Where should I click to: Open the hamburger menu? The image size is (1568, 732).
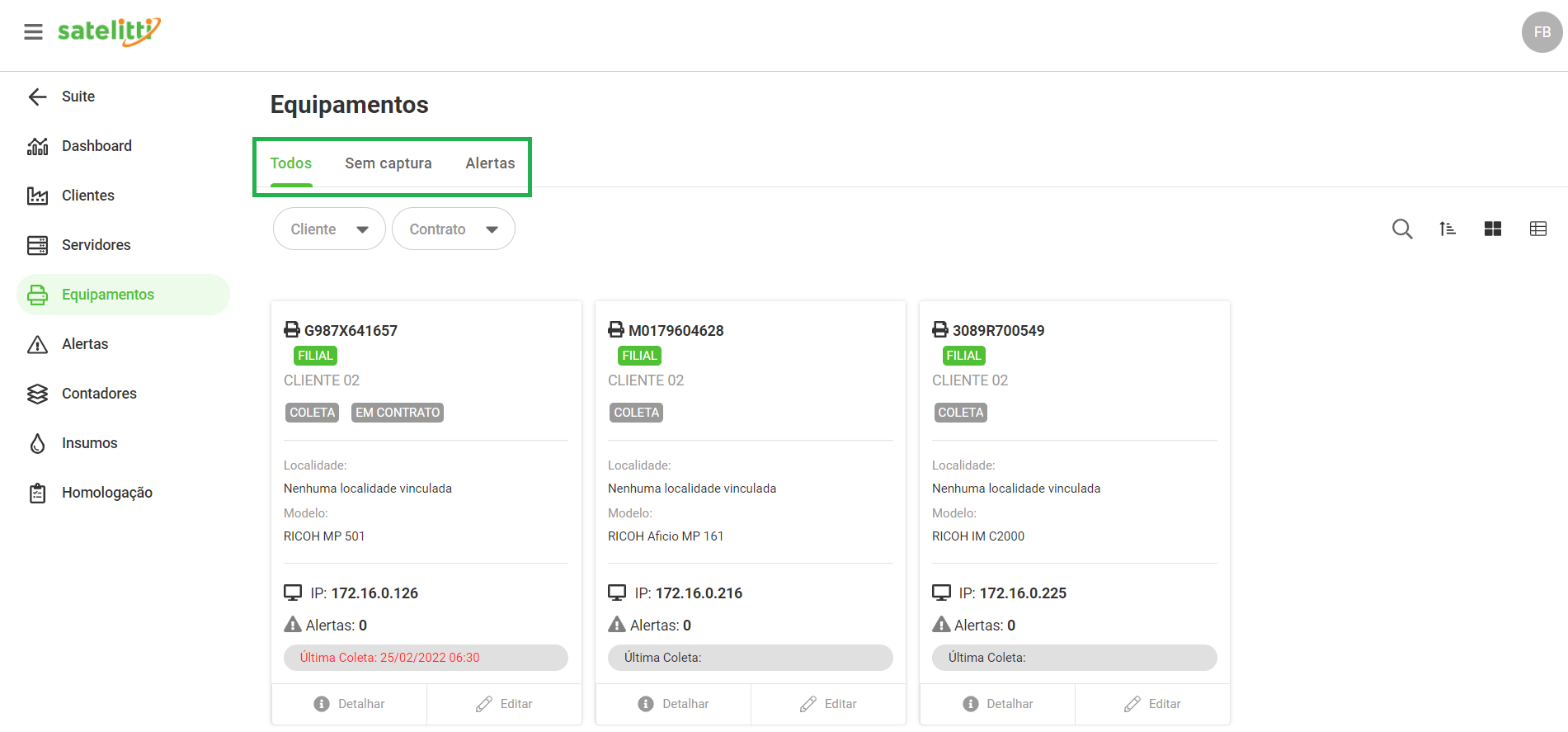tap(33, 32)
